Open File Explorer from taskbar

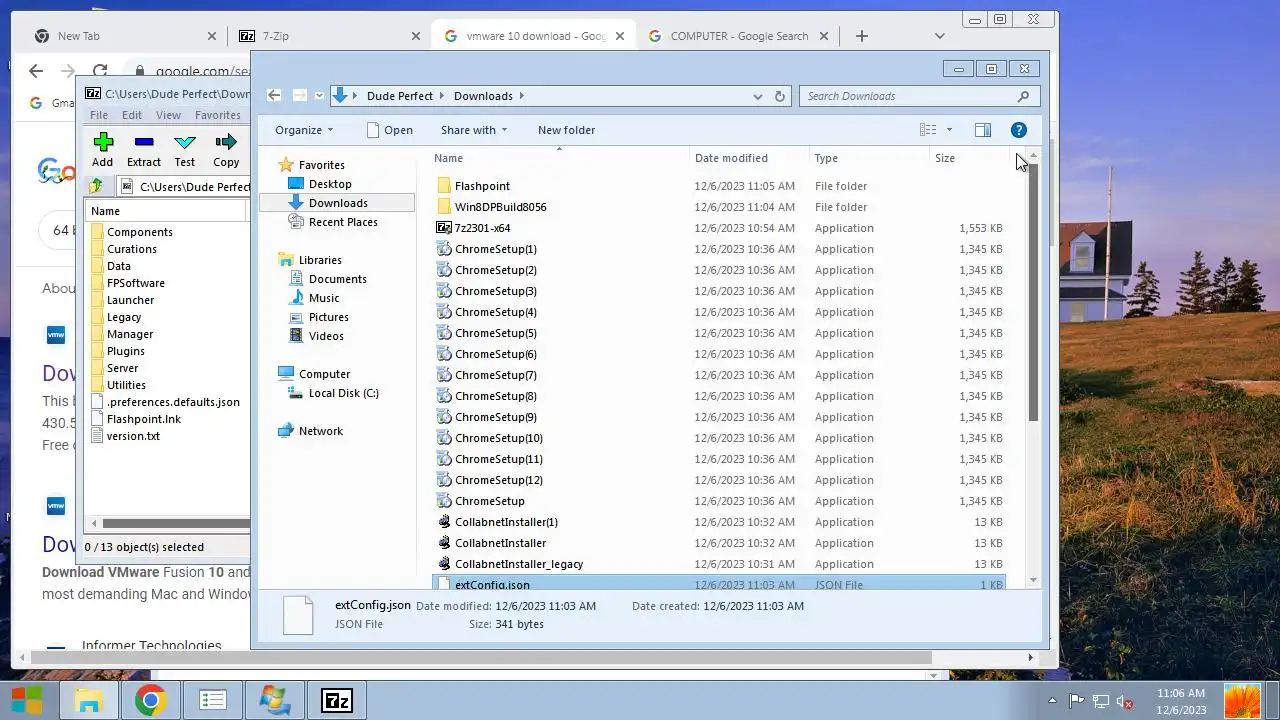[89, 700]
